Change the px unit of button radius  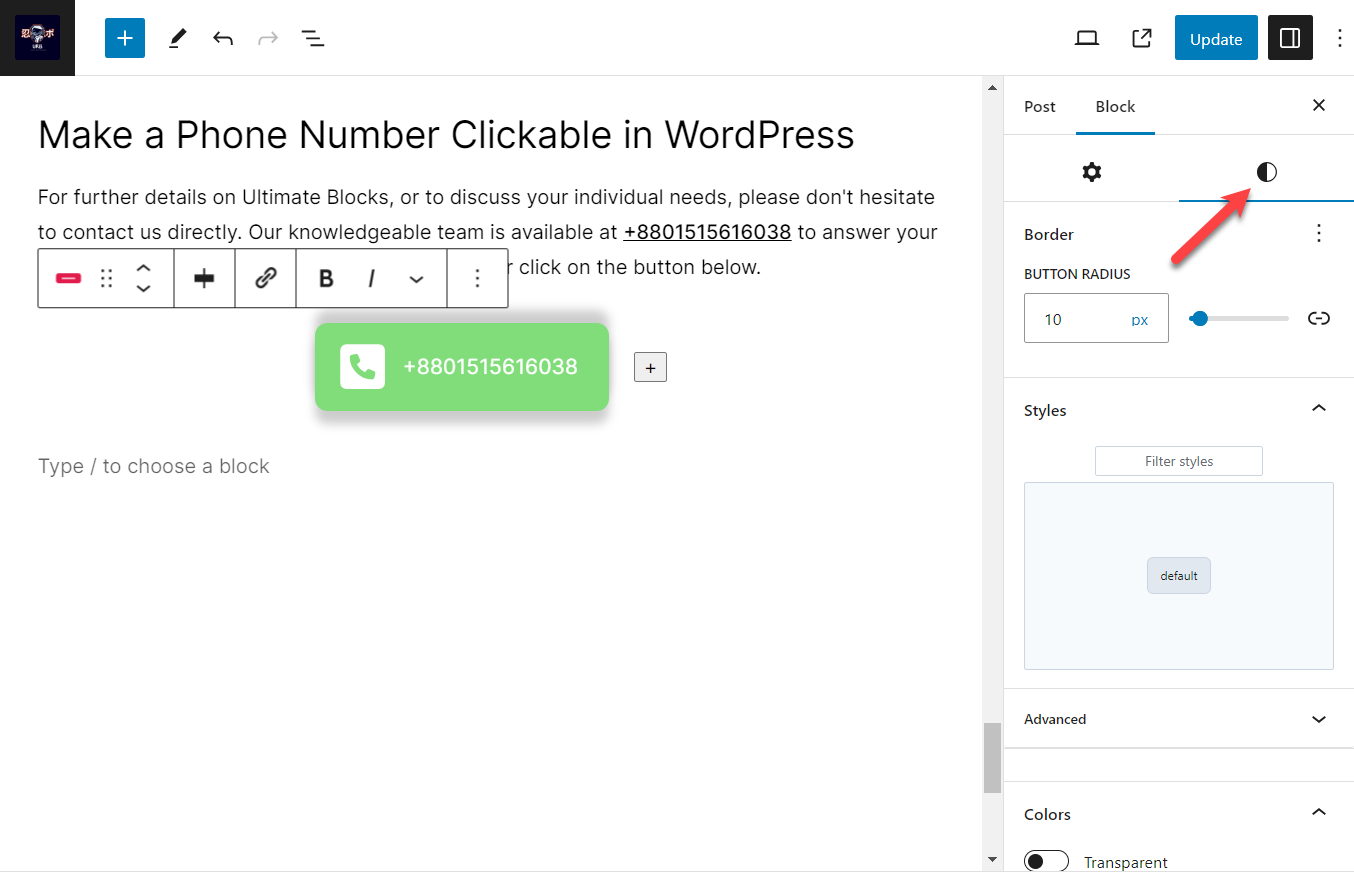click(1140, 320)
